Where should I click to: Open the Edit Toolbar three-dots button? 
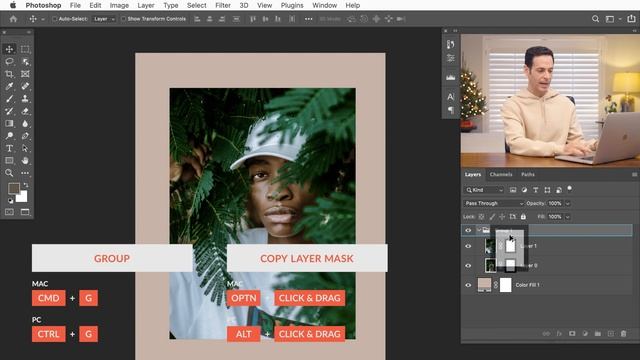tap(25, 173)
